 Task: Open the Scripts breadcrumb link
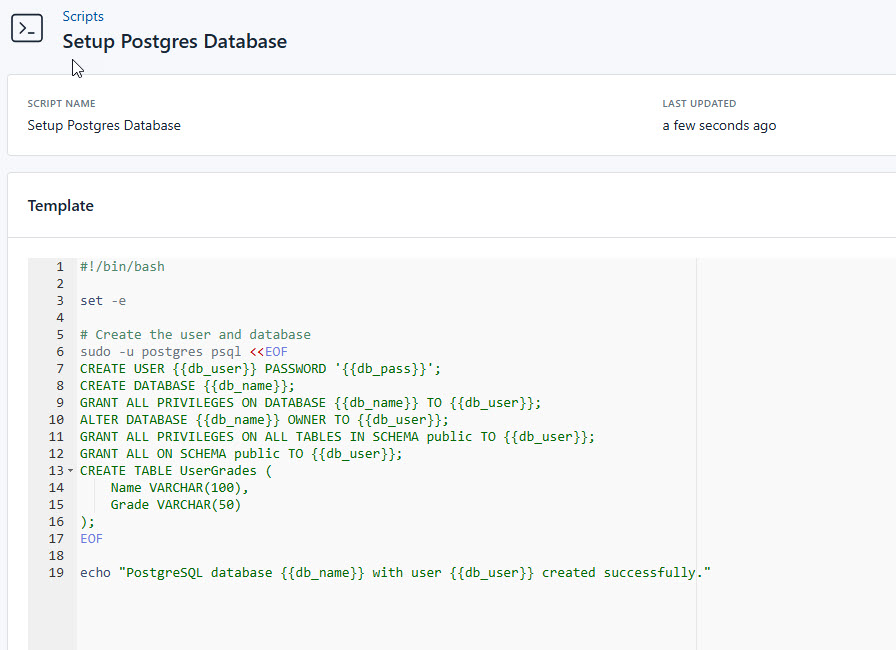click(x=83, y=16)
